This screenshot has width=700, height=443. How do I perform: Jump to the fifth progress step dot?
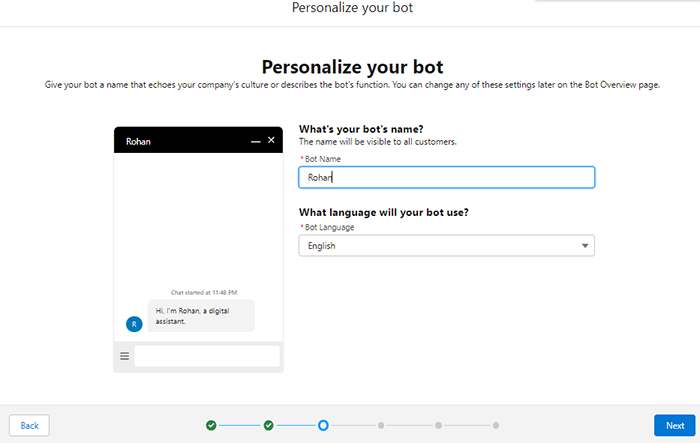[438, 425]
